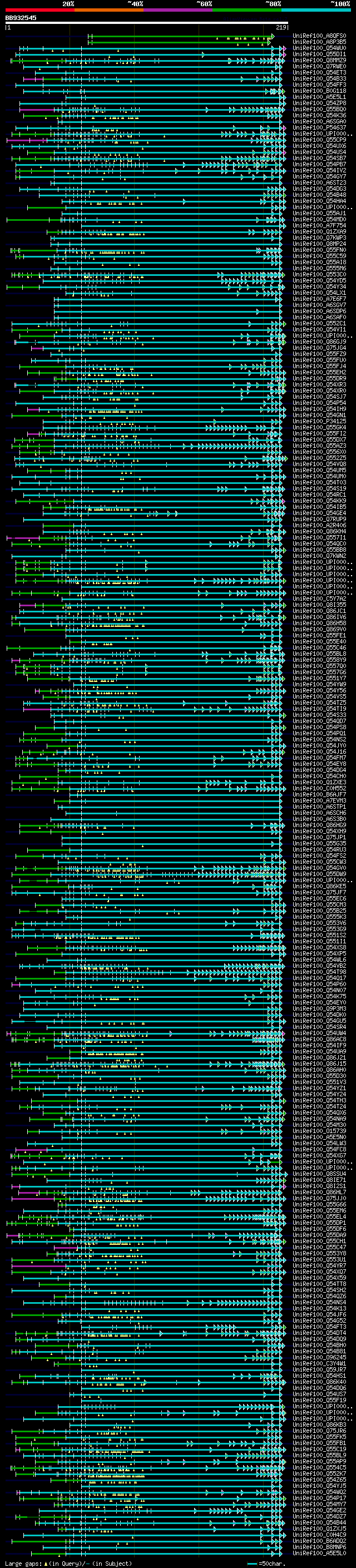This screenshot has width=356, height=1568.
Task: Open hit UniRef100_A8P3B5
Action: [319, 42]
